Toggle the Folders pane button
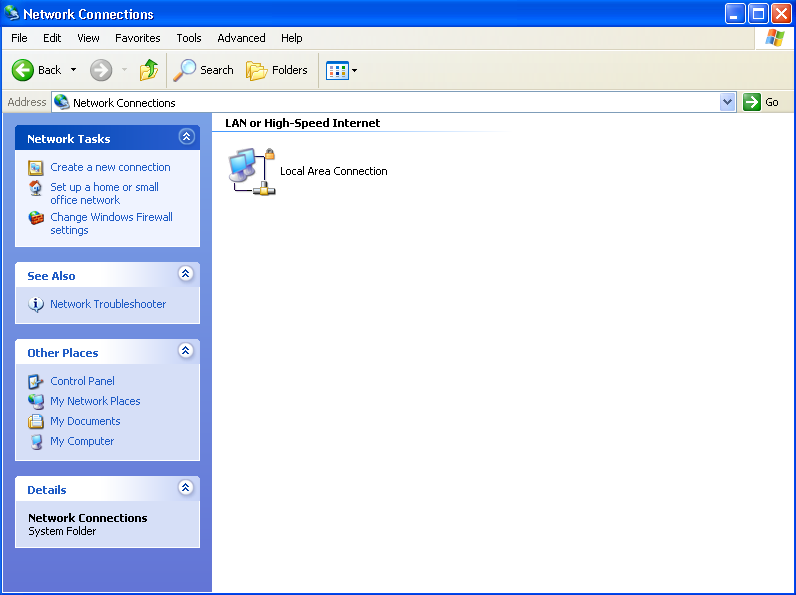 pos(277,70)
